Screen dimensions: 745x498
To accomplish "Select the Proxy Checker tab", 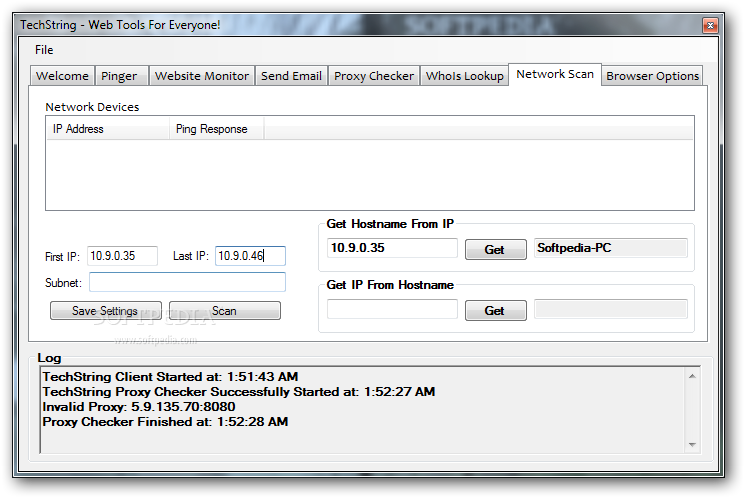I will (374, 76).
